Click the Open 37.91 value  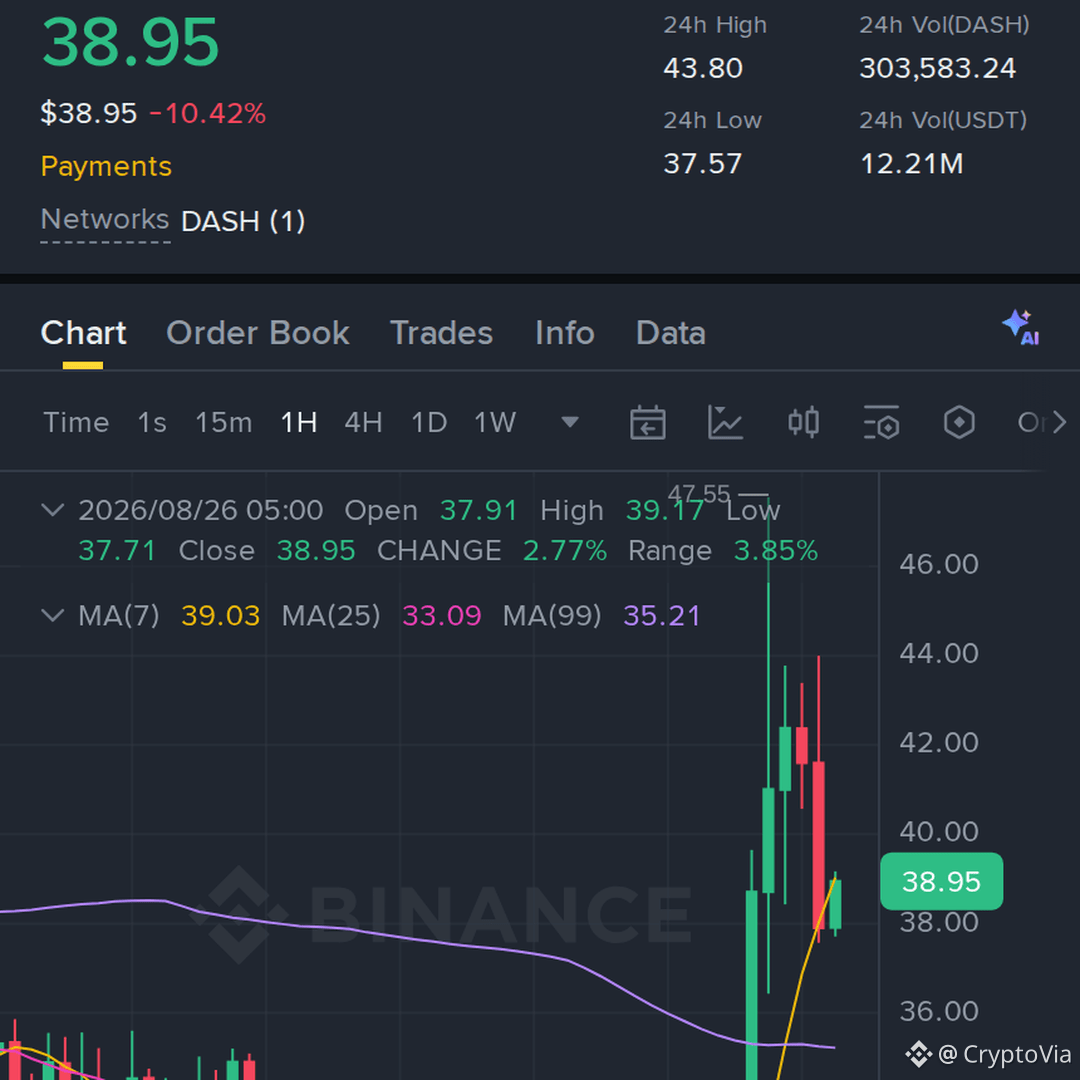click(479, 510)
